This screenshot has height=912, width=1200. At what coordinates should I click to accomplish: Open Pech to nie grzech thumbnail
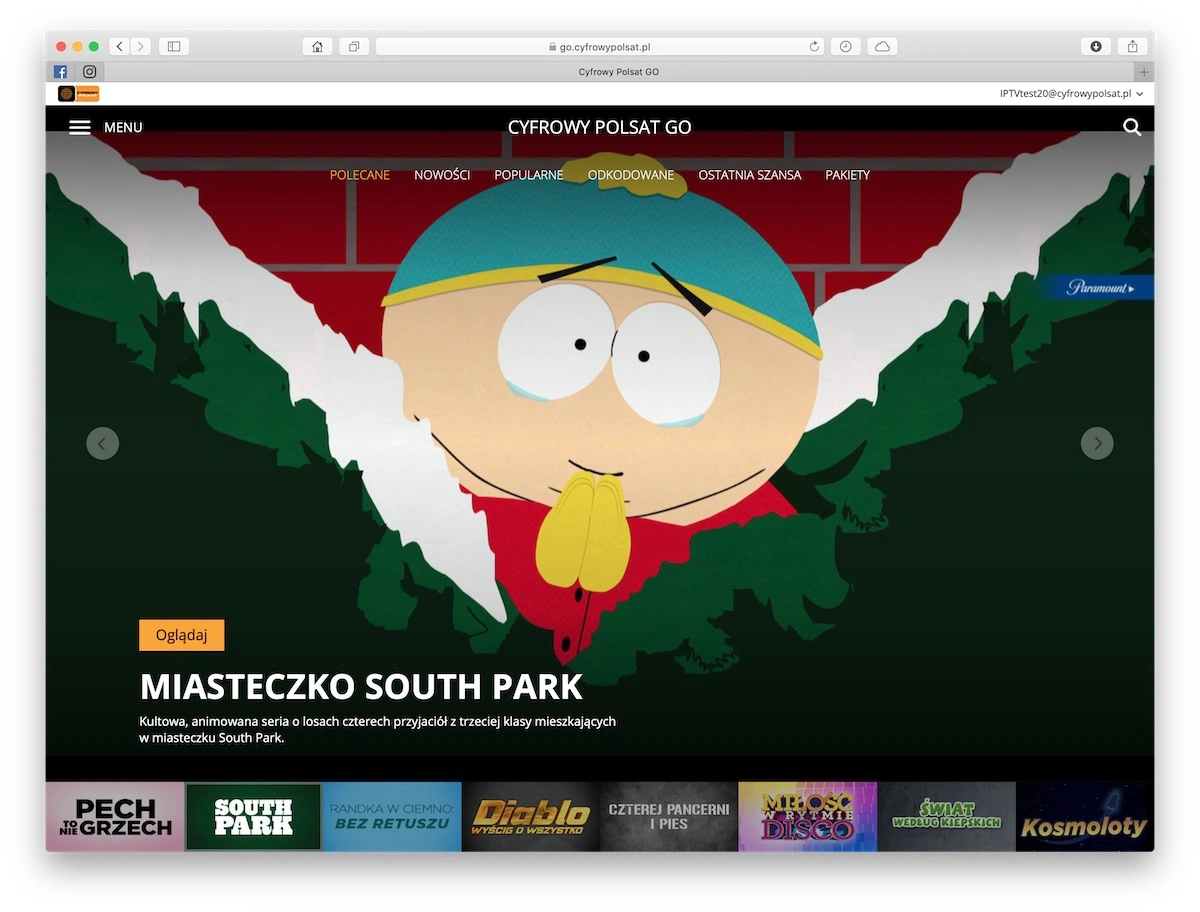115,817
